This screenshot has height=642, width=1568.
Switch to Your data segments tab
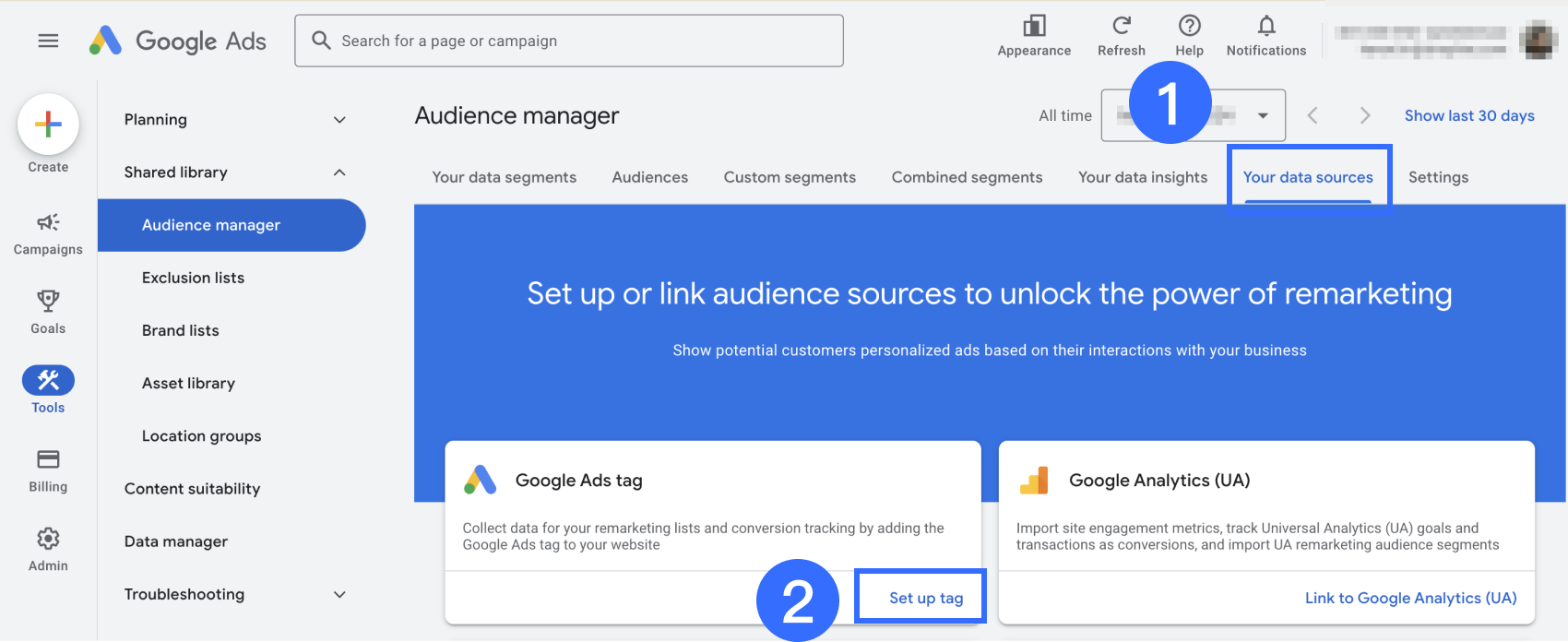point(505,177)
